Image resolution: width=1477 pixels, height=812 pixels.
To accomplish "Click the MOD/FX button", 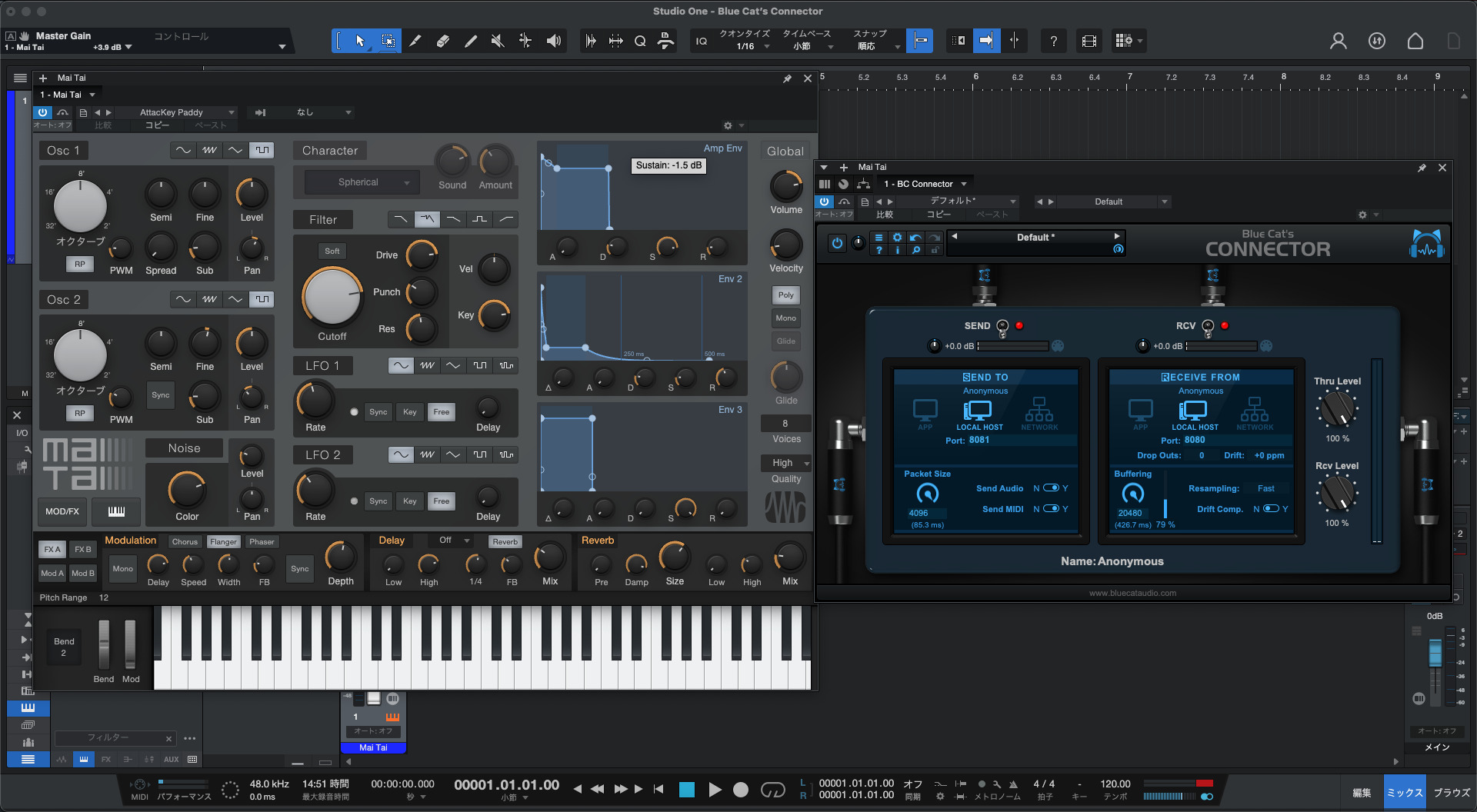I will tap(62, 511).
